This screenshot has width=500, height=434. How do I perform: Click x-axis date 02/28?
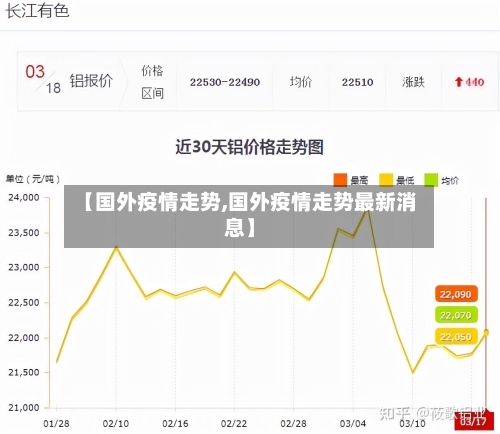[293, 424]
